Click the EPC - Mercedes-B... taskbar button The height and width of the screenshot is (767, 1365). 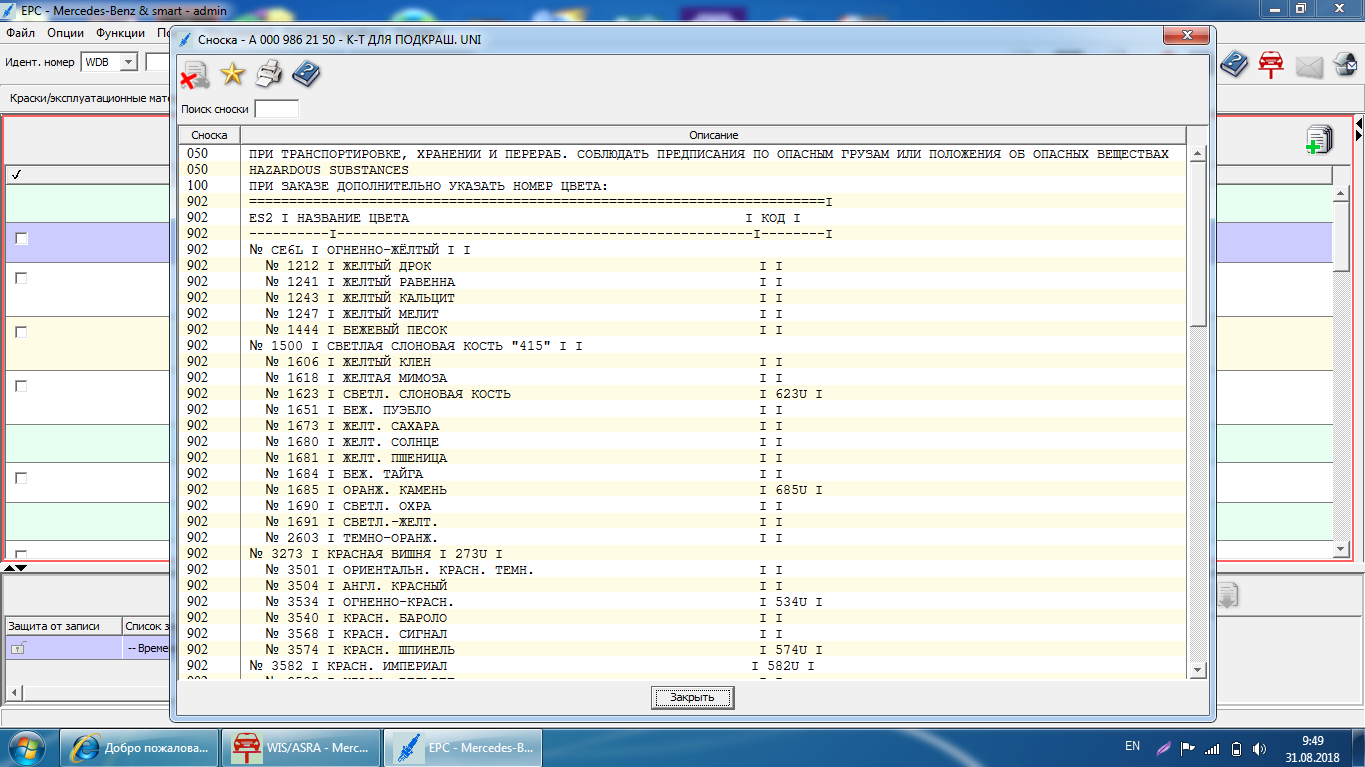click(x=464, y=747)
